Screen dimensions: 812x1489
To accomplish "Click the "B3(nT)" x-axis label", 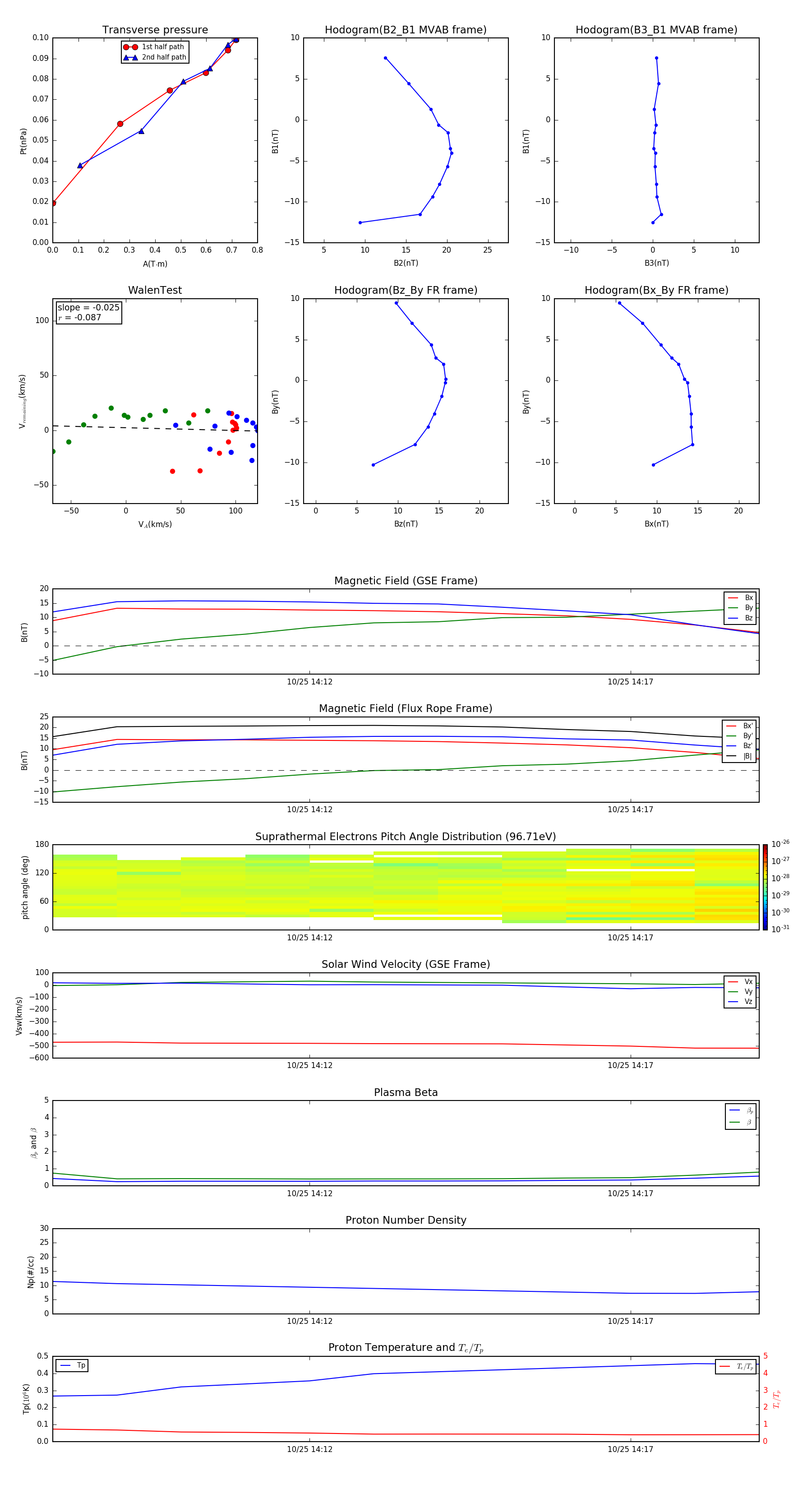I will coord(656,263).
